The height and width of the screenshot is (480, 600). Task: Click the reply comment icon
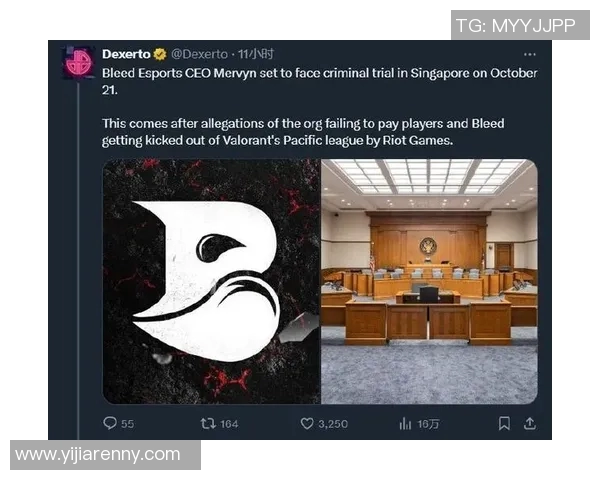pyautogui.click(x=110, y=423)
